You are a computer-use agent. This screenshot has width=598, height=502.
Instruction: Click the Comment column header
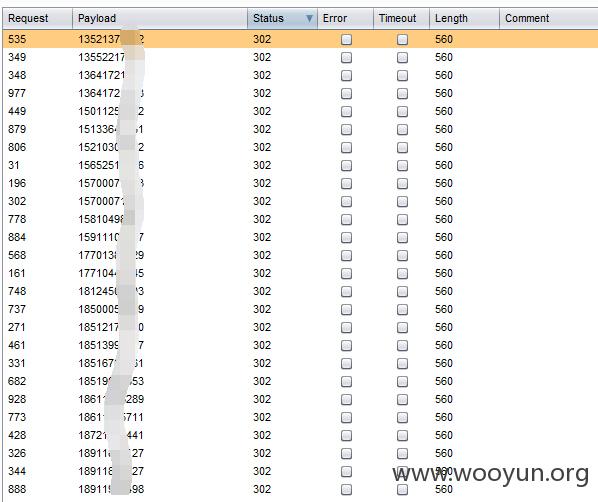coord(548,18)
